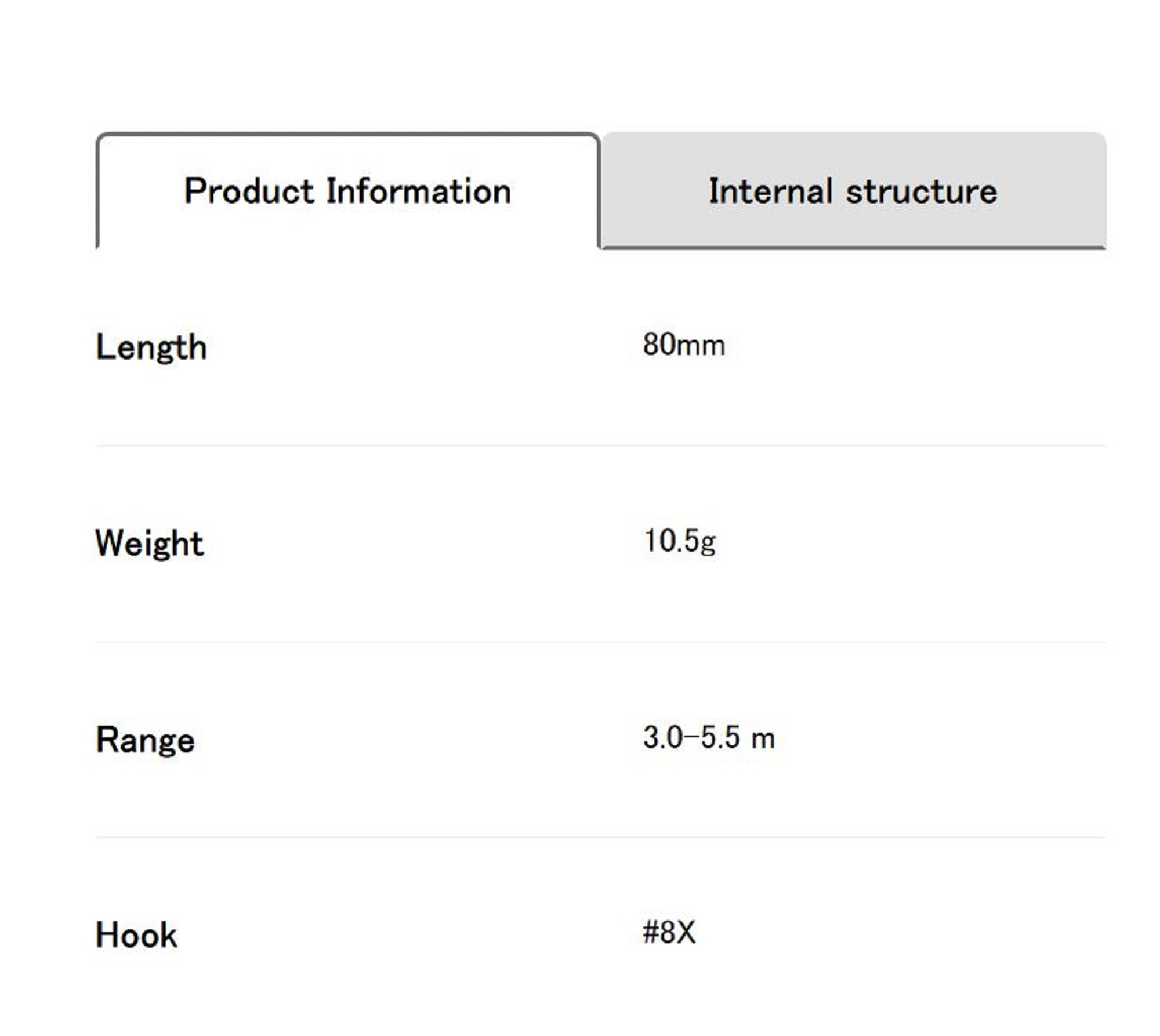
Task: Click the word "structure" in inactive tab
Action: coord(922,191)
